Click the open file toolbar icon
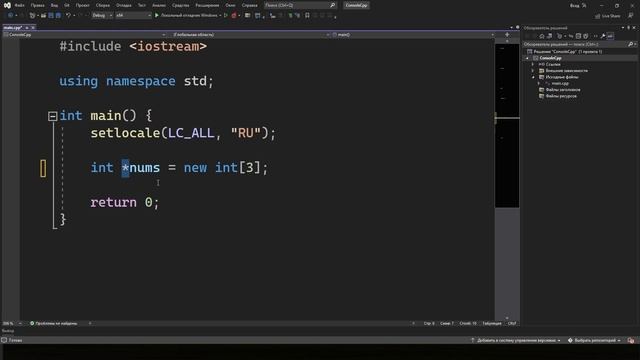 click(43, 16)
